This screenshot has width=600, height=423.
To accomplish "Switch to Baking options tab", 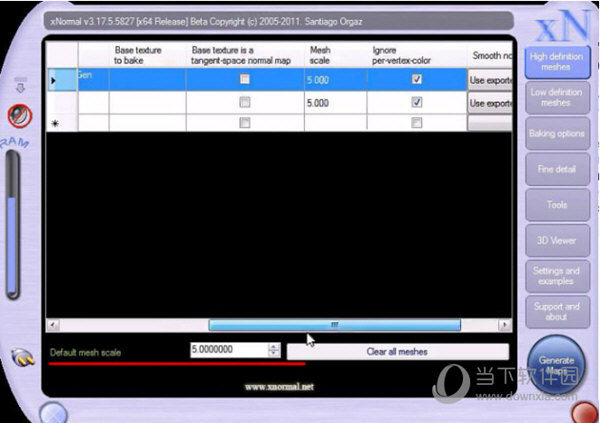I will (x=557, y=134).
